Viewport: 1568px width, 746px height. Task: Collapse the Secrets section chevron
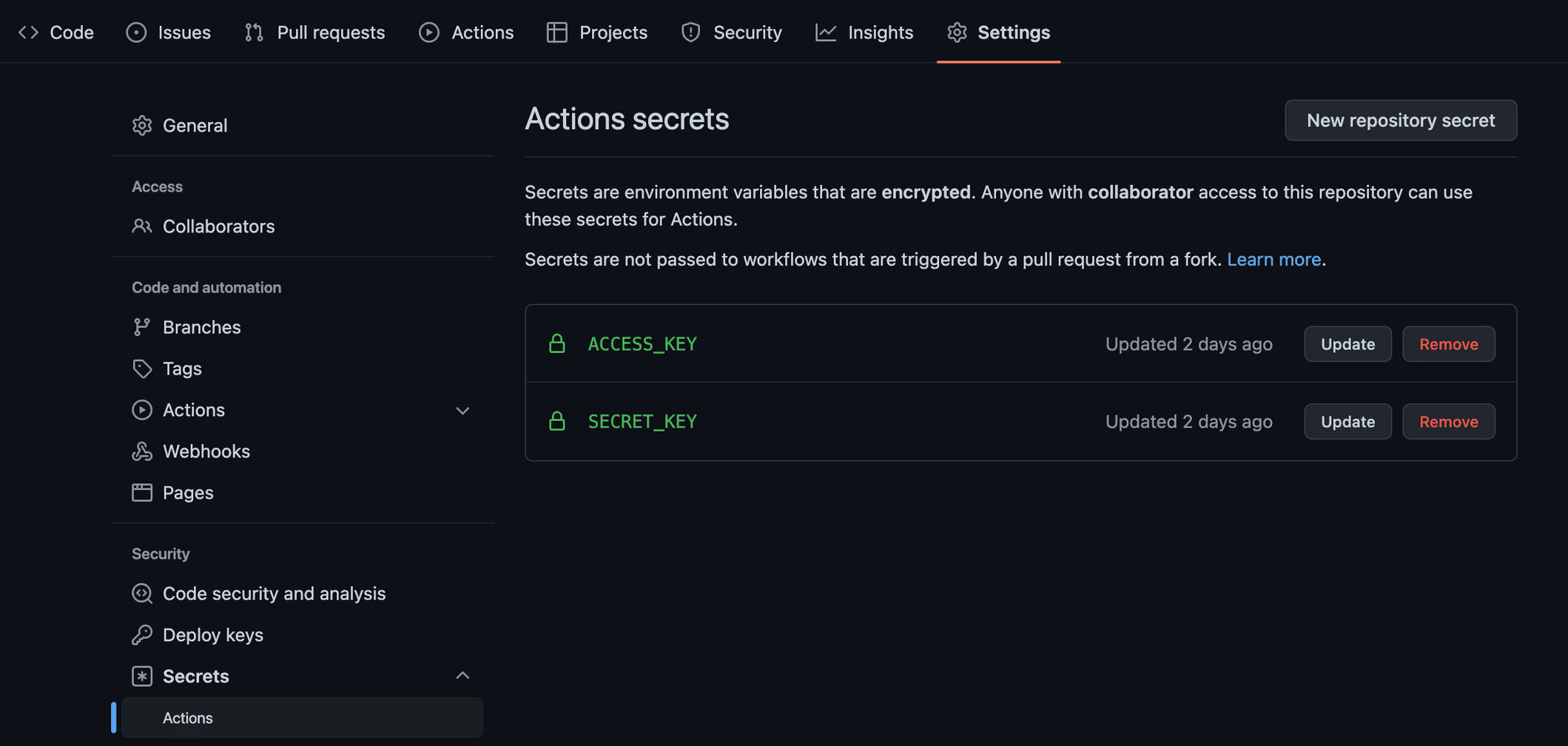(462, 675)
